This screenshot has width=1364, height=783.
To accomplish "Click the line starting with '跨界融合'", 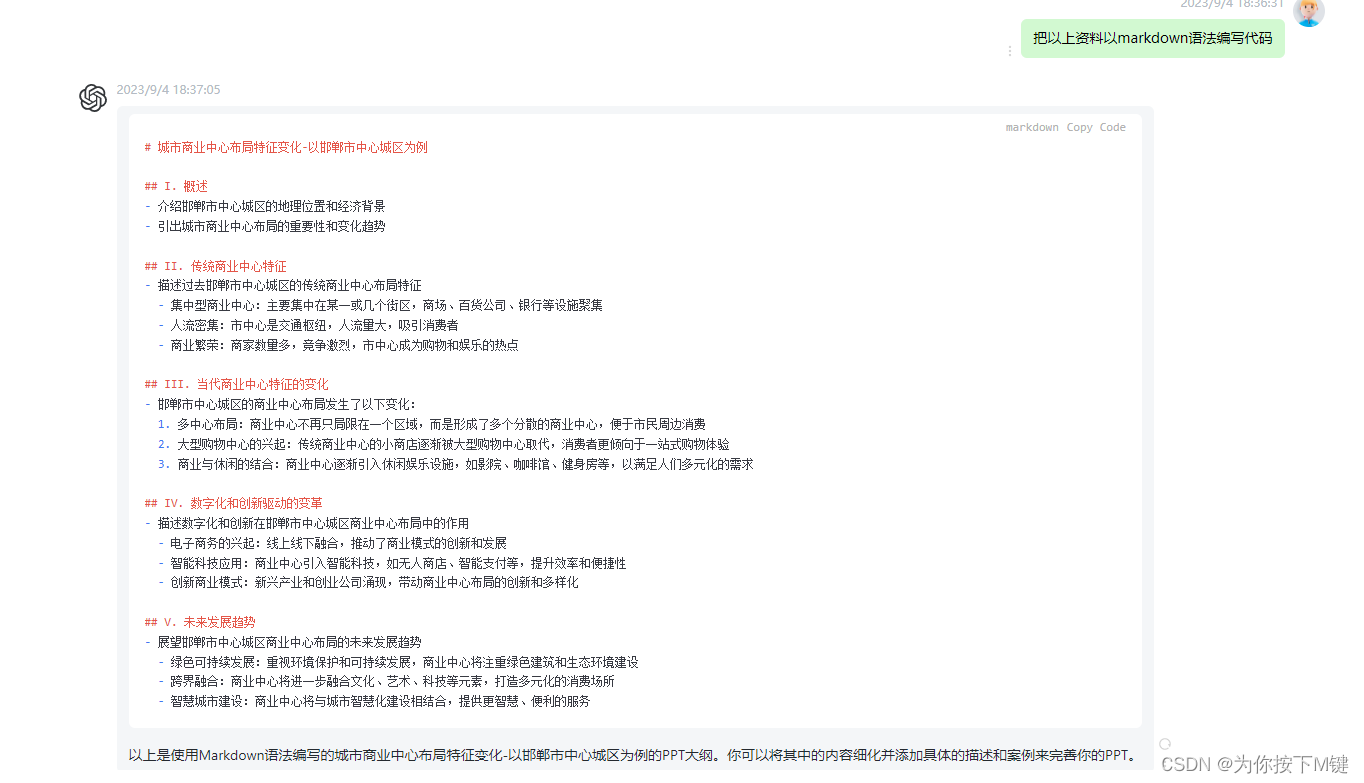I will (x=386, y=681).
